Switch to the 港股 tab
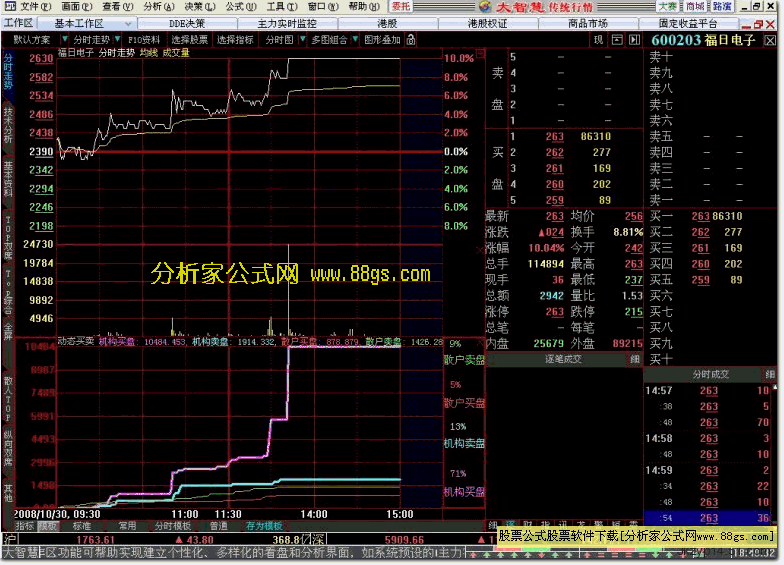The height and width of the screenshot is (565, 784). click(387, 24)
